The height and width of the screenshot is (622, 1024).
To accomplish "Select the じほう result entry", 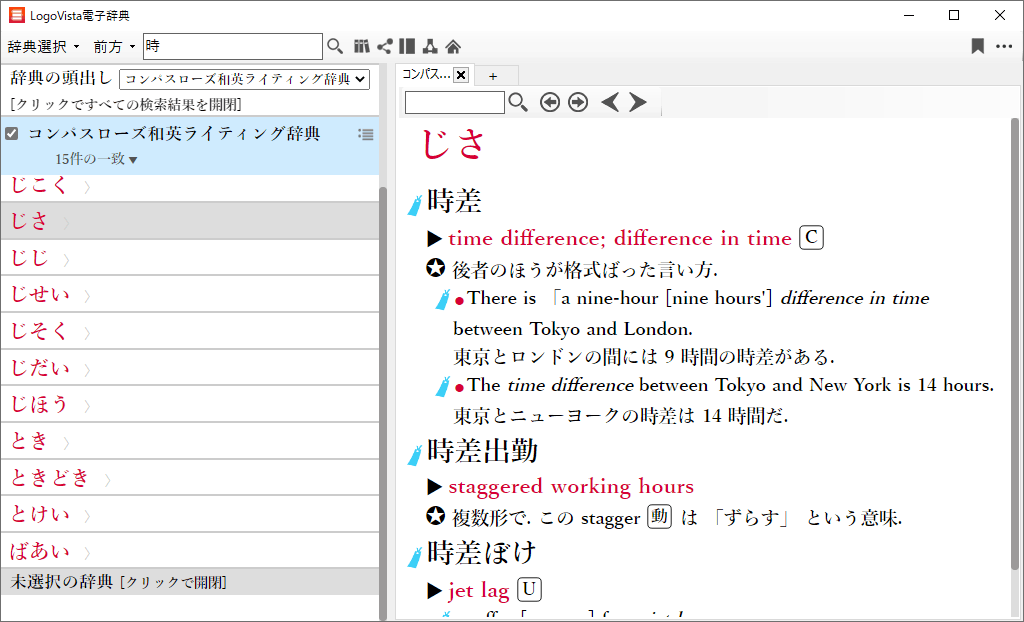I will (x=189, y=404).
